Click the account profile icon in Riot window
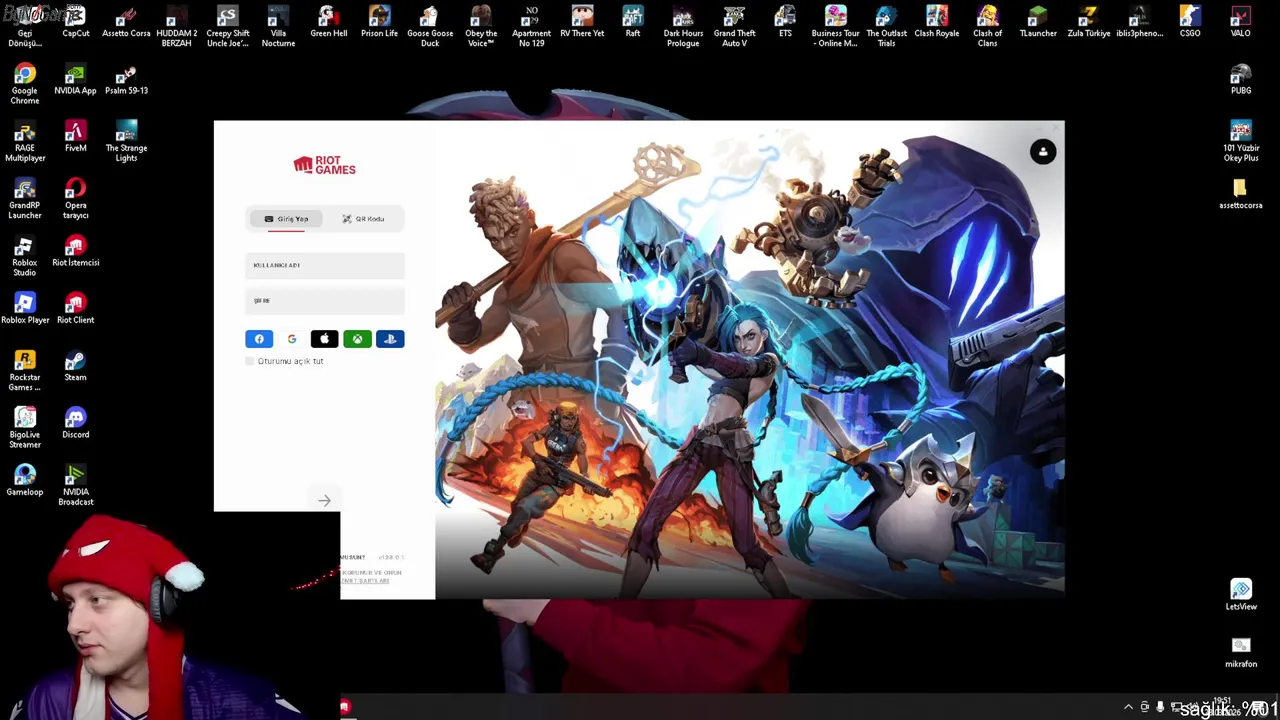Viewport: 1280px width, 720px height. pyautogui.click(x=1043, y=152)
